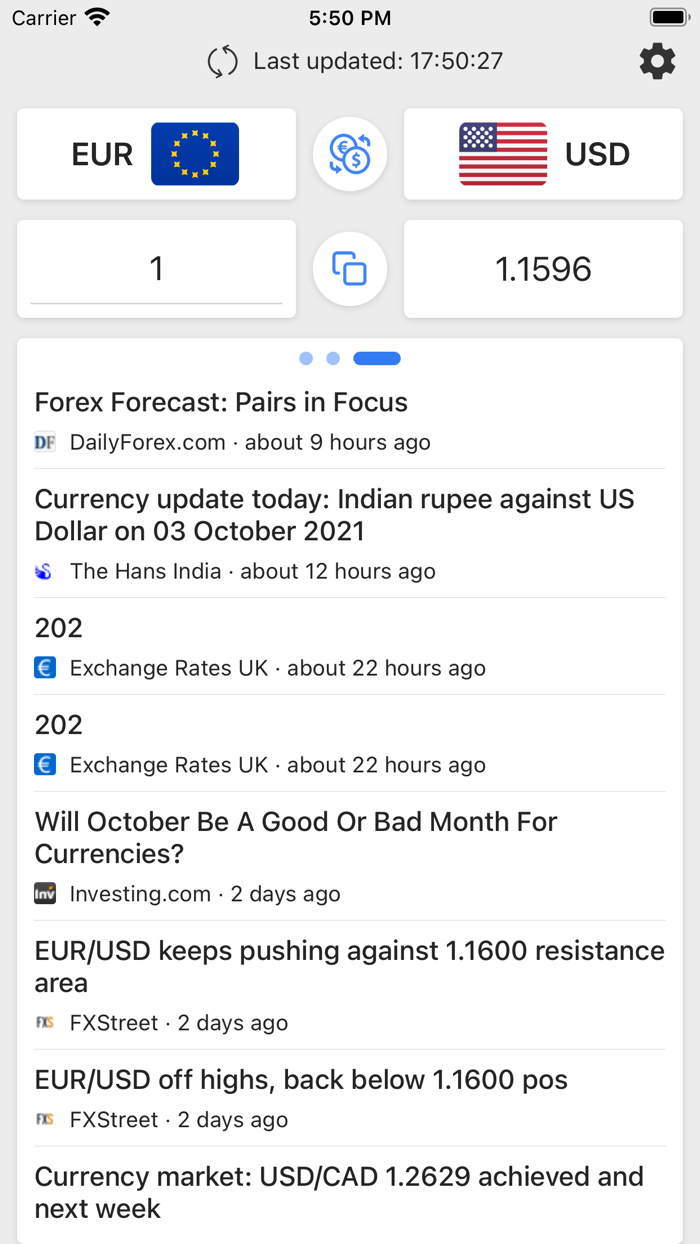Open the USD currency selector
700x1244 pixels.
click(543, 154)
